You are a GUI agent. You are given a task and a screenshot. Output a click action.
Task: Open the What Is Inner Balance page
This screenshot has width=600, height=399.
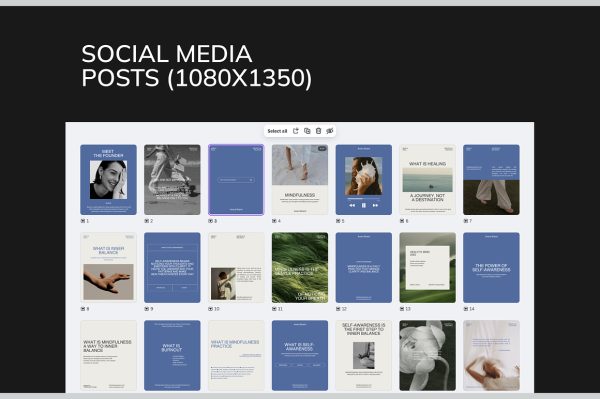click(108, 267)
